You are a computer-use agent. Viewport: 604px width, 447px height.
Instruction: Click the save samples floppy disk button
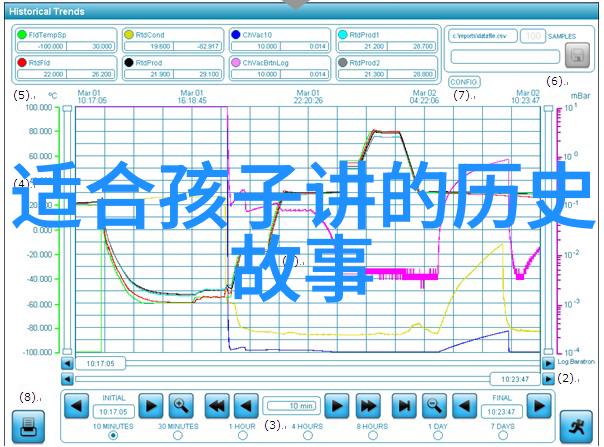(577, 55)
